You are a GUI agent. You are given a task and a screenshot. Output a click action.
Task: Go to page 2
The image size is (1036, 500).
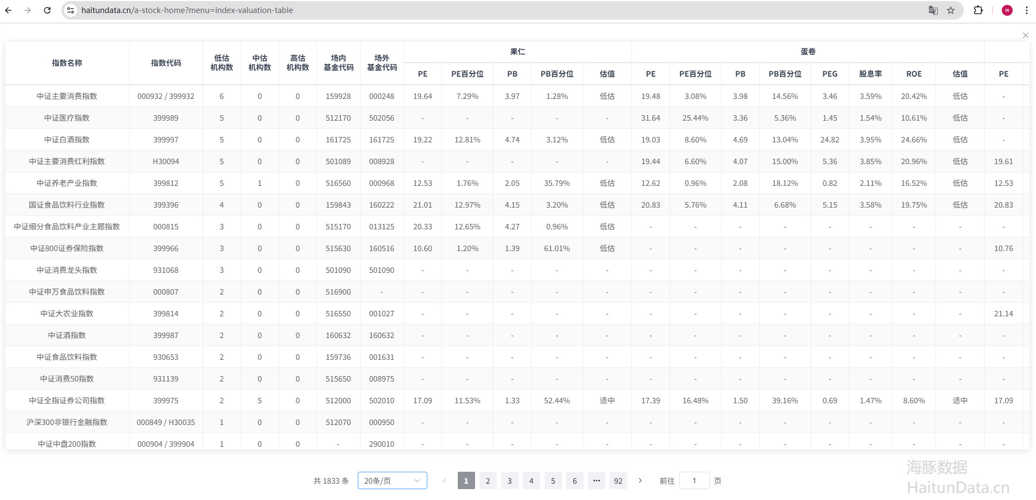point(488,481)
